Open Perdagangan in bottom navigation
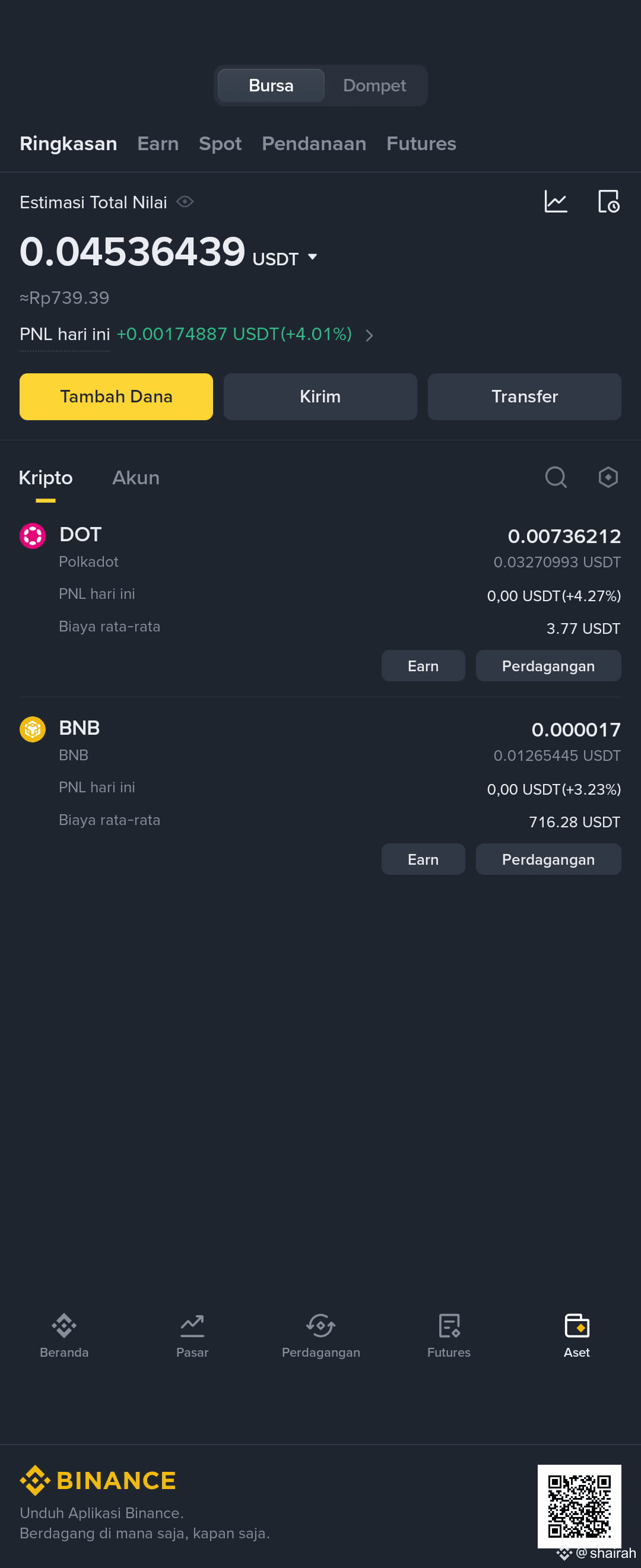 321,1335
